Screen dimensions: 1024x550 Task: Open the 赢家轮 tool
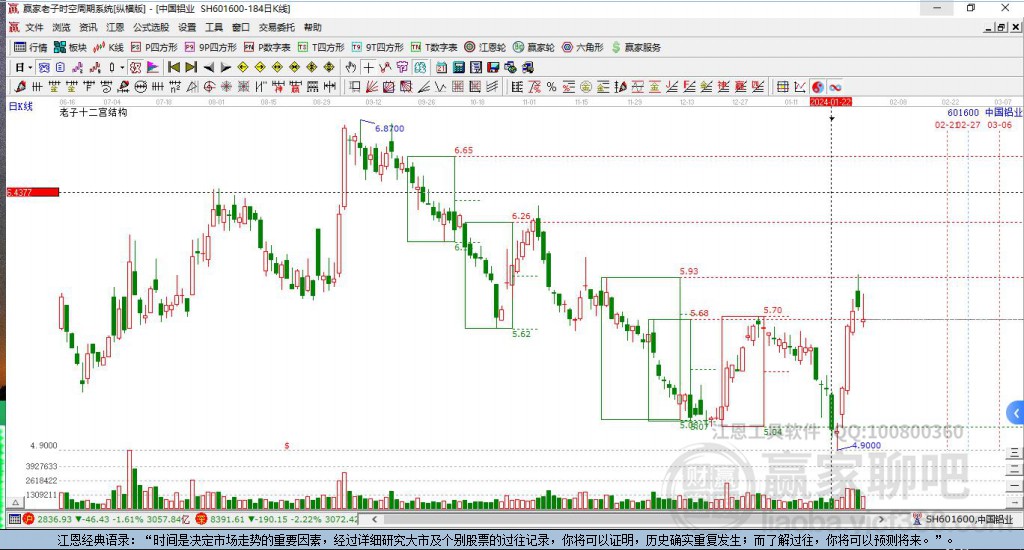click(534, 47)
